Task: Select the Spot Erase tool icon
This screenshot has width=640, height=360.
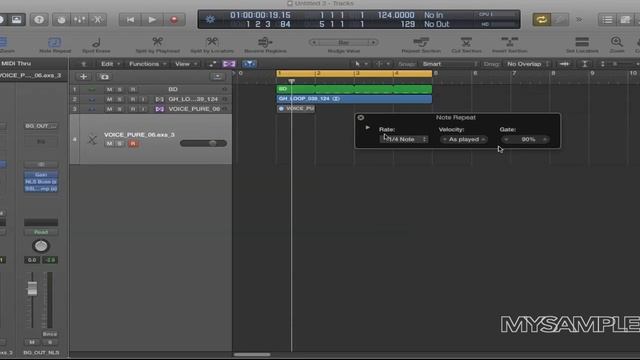Action: [x=96, y=42]
